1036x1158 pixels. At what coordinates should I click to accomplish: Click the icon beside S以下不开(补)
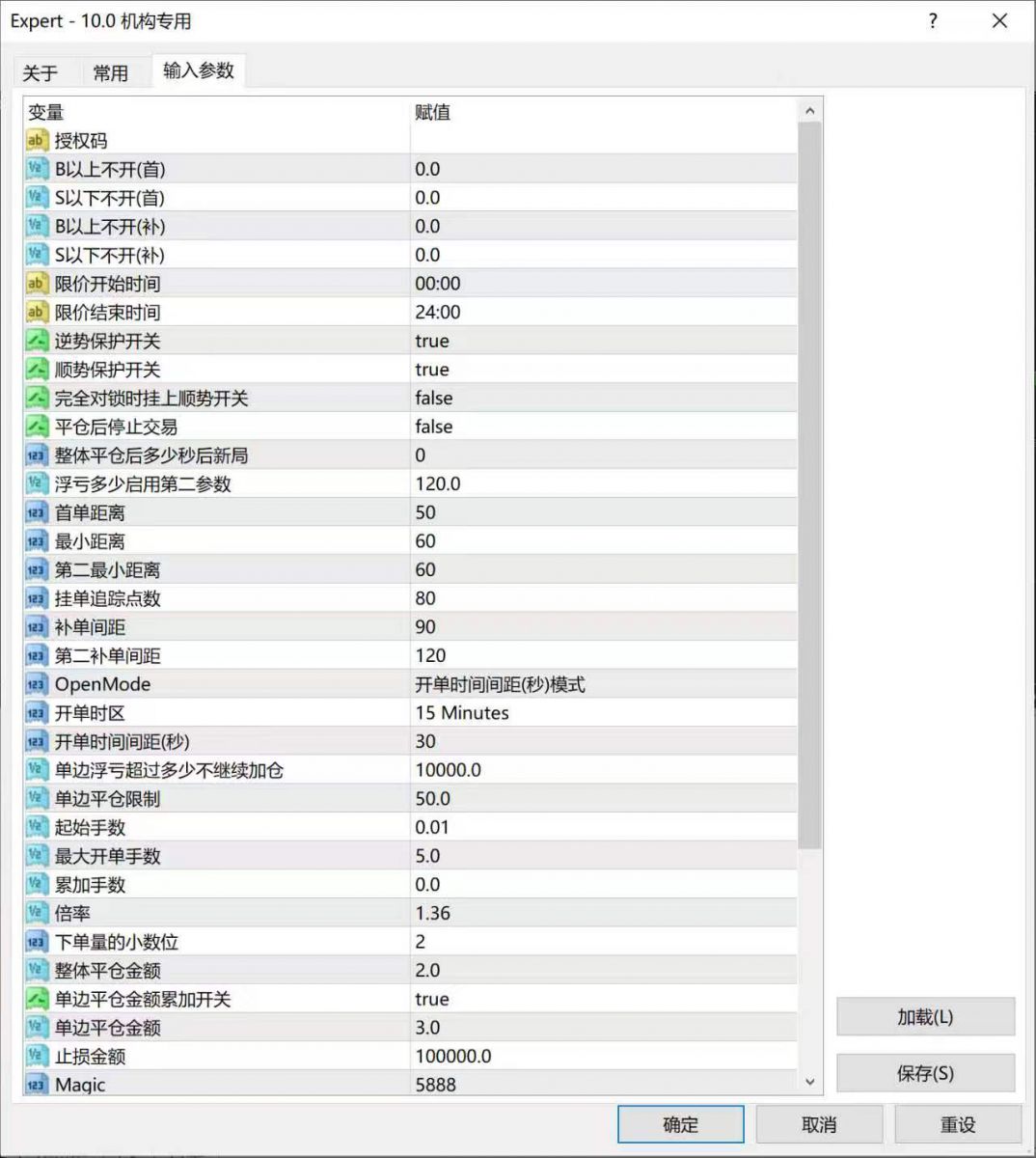coord(36,255)
